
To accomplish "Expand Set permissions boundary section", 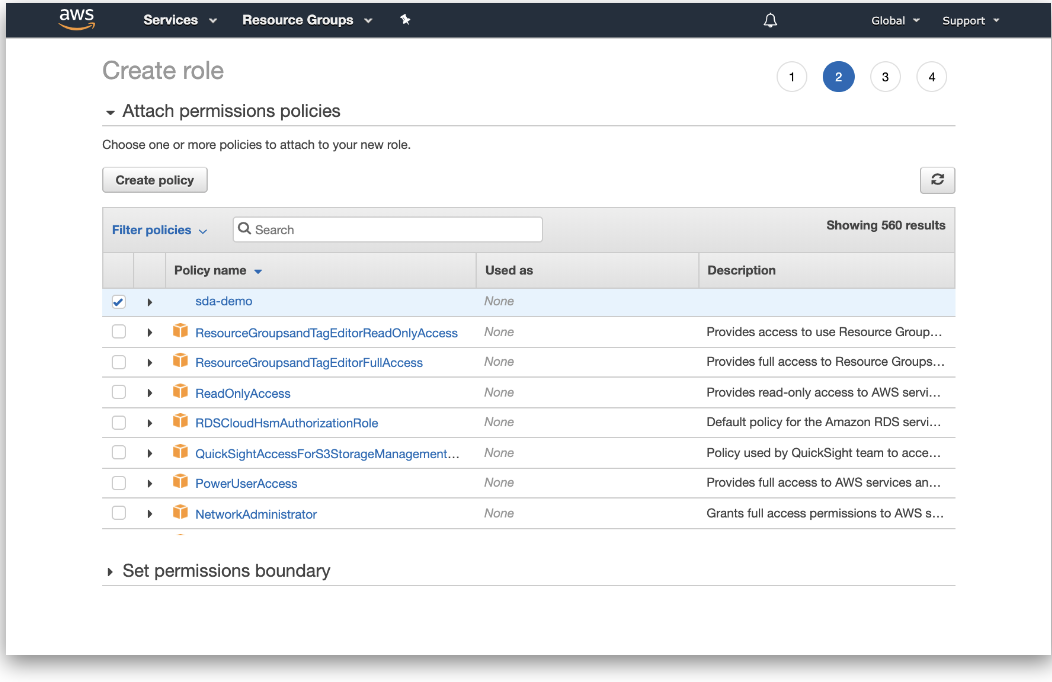I will pos(110,572).
